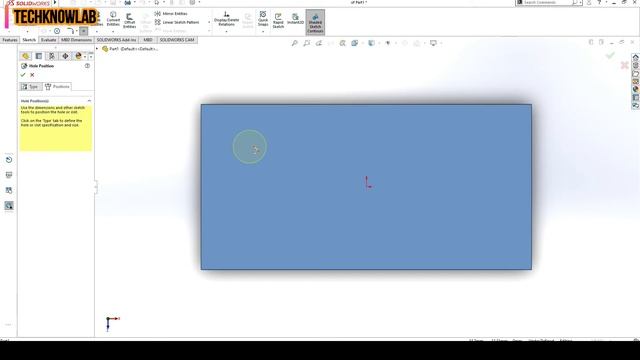Open the SOLIDWORKS Add-Ins tab
640x360 pixels.
(x=116, y=40)
